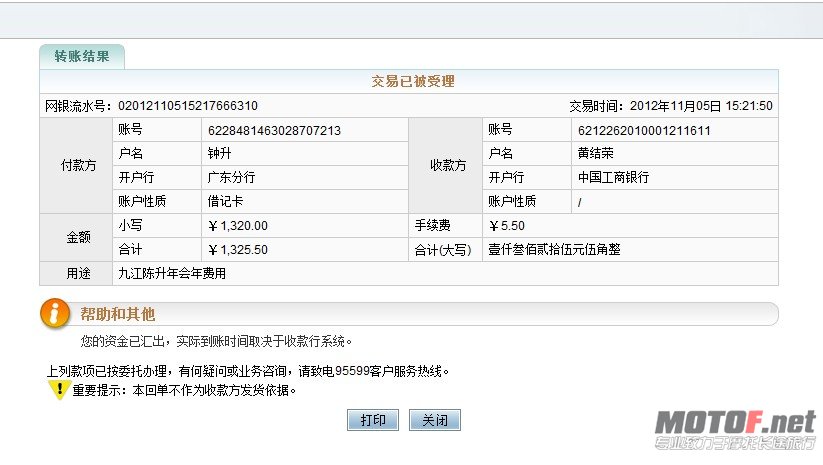823x465 pixels.
Task: Select amount ￥1,320.00
Action: point(238,226)
